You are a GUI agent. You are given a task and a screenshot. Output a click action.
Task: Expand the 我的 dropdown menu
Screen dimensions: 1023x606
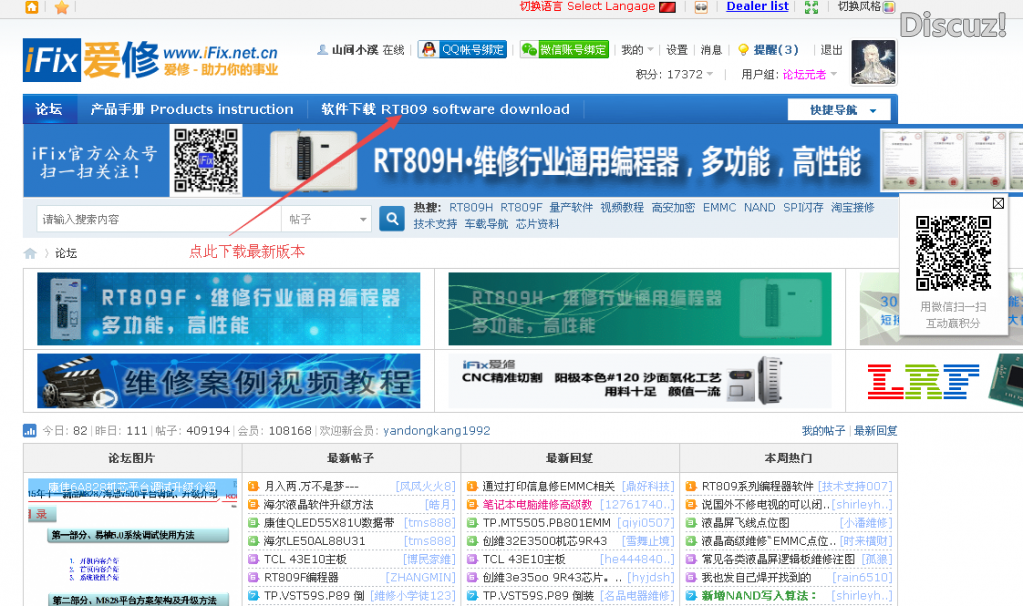(x=637, y=50)
